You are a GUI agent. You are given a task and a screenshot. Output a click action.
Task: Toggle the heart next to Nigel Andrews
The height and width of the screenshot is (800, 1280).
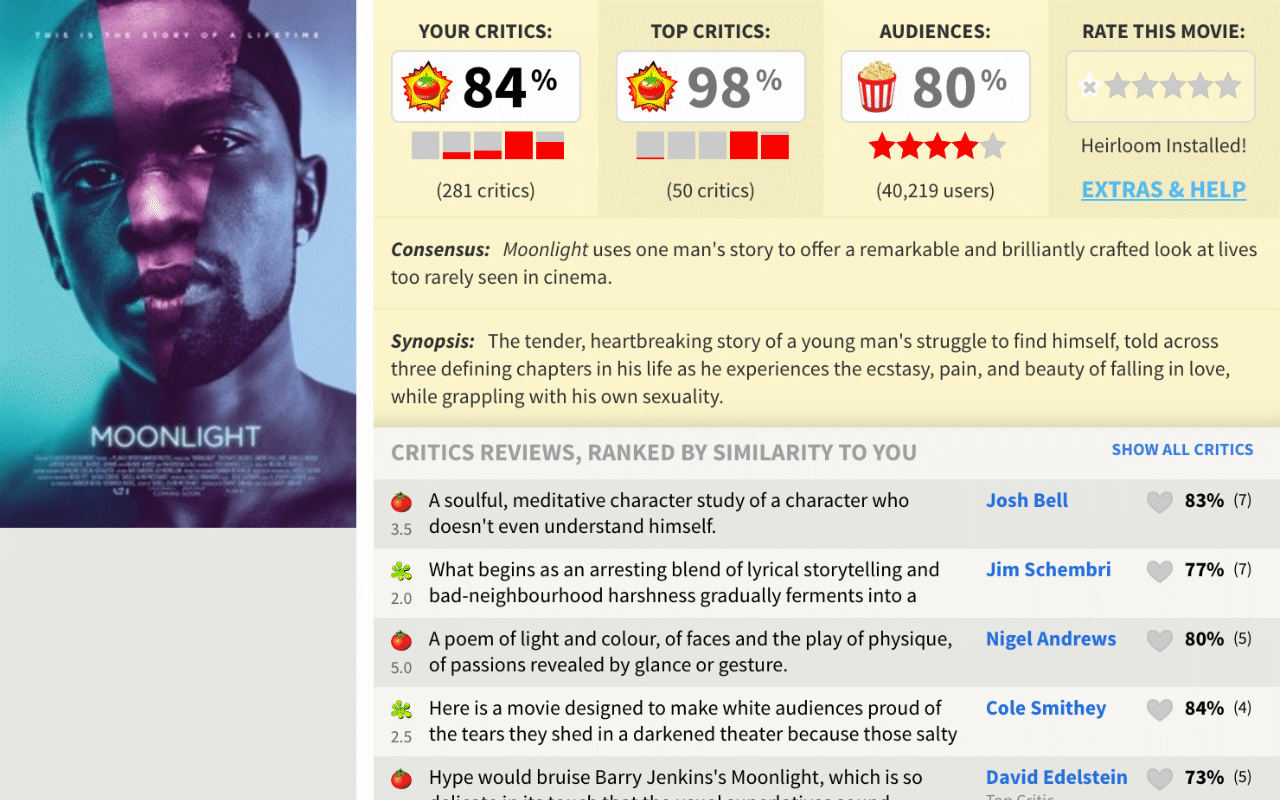(x=1159, y=640)
